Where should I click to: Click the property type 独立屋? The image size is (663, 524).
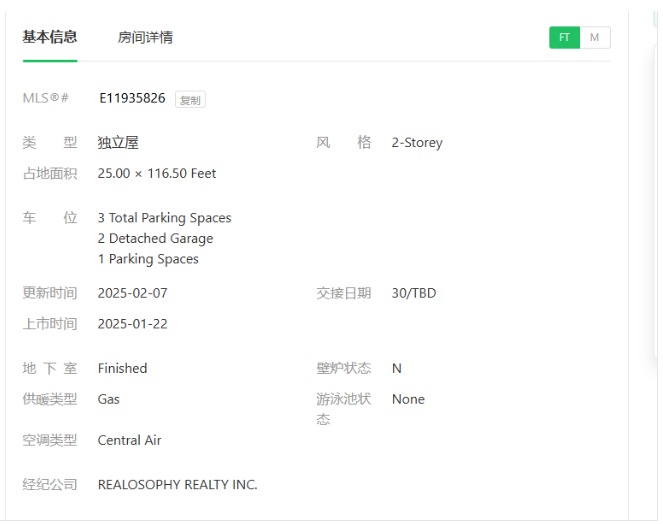[x=118, y=143]
